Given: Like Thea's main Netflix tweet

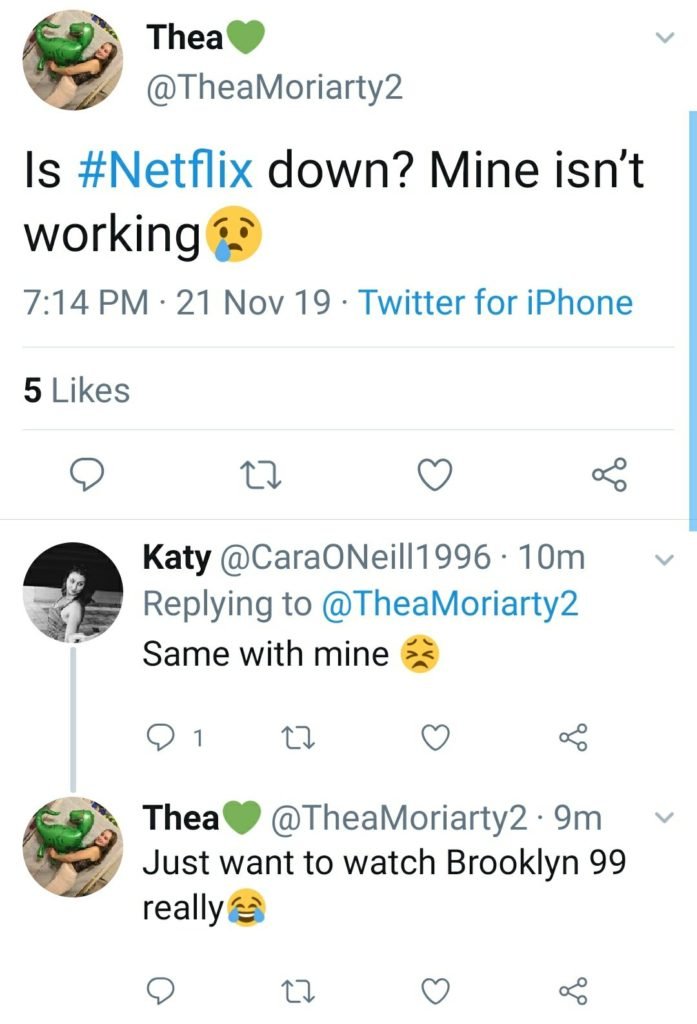Looking at the screenshot, I should [434, 475].
